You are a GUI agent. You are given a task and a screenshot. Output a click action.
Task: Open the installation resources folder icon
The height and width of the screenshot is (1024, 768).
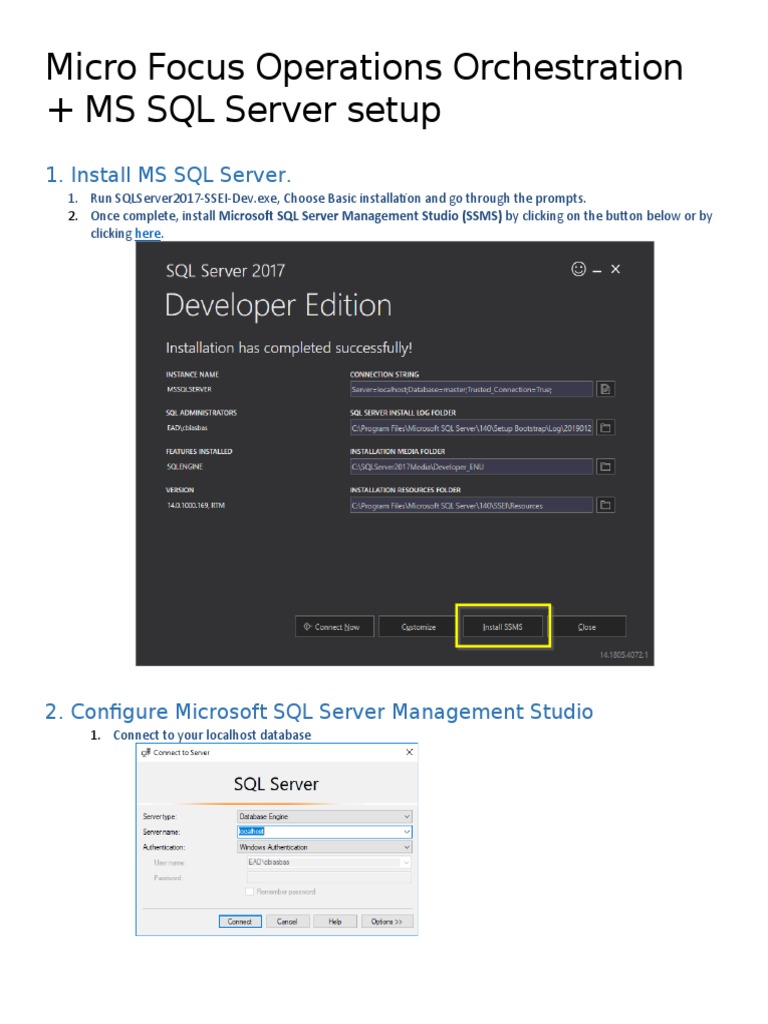[606, 506]
